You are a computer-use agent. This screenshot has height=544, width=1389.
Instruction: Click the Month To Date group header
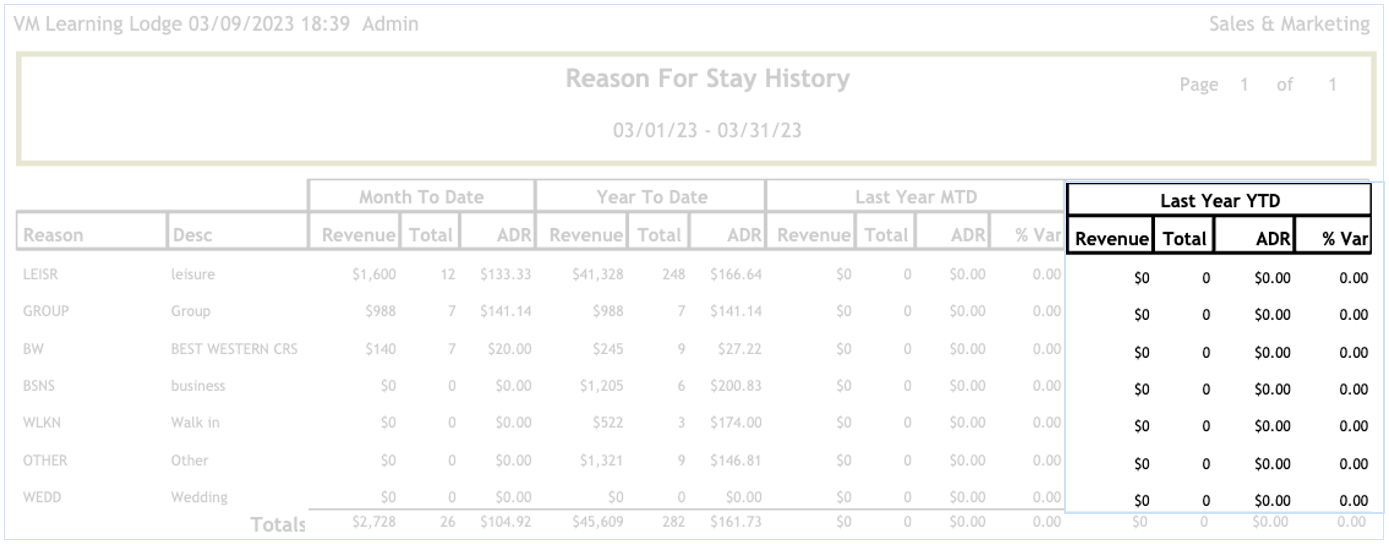click(x=421, y=197)
